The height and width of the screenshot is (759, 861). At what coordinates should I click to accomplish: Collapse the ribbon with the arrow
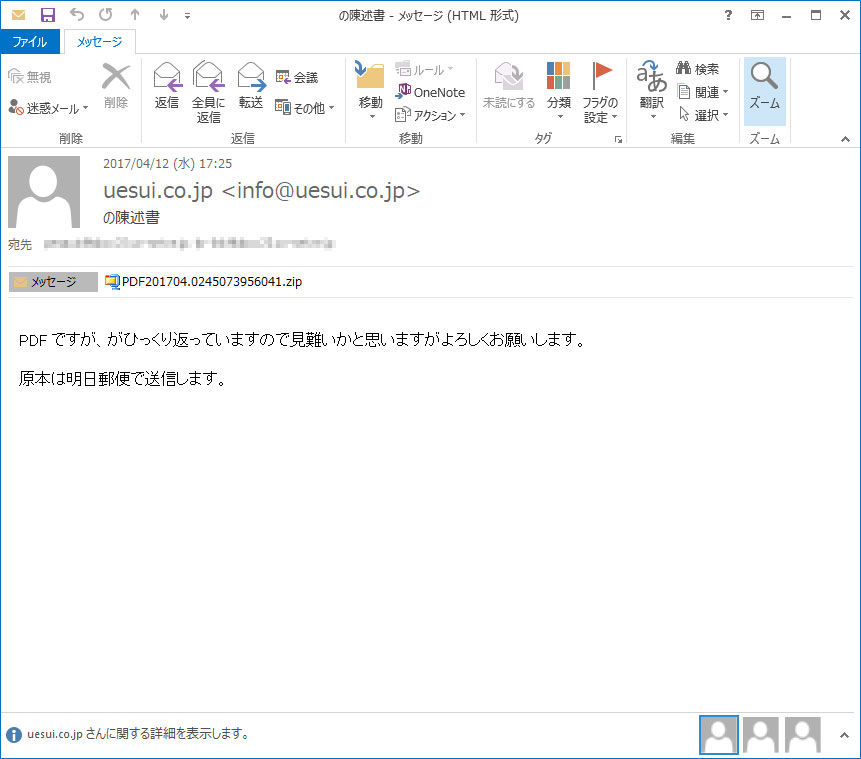tap(845, 139)
